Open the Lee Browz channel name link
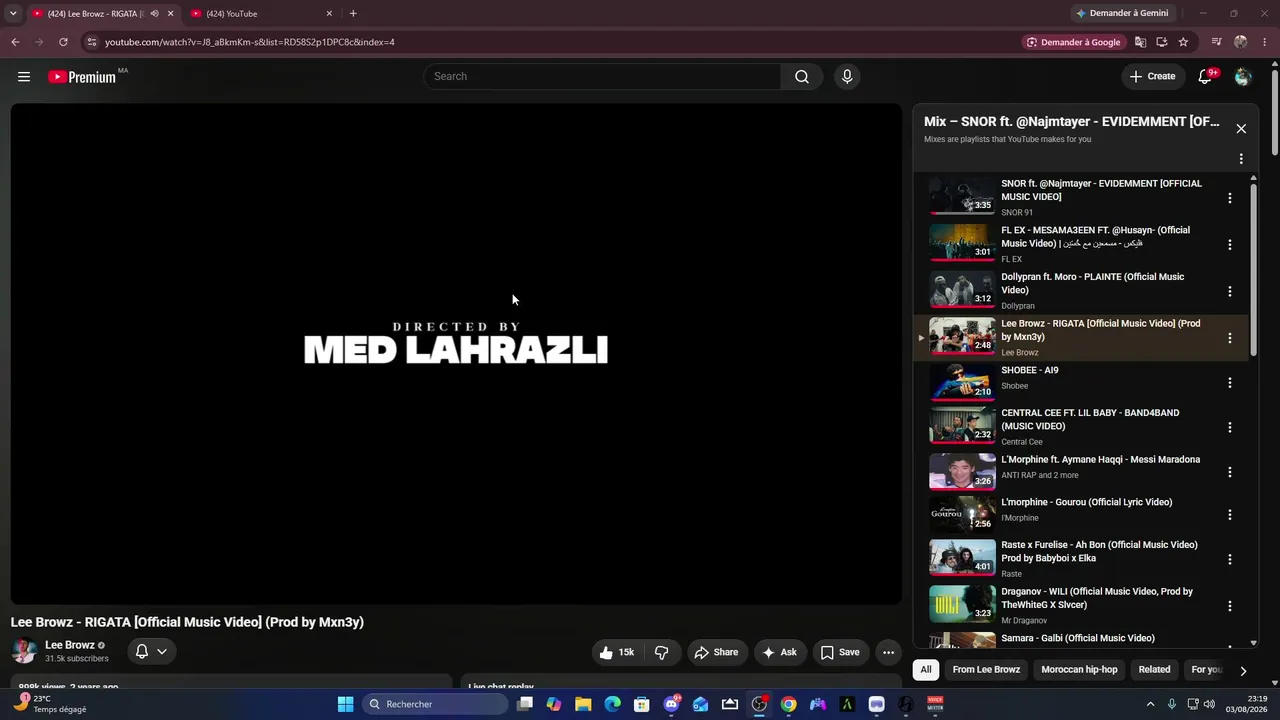The height and width of the screenshot is (720, 1280). tap(70, 645)
